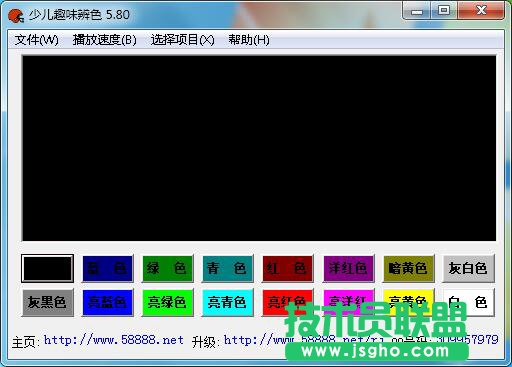Select the 亮蓝色 bright blue swatch
The image size is (512, 367).
[108, 303]
